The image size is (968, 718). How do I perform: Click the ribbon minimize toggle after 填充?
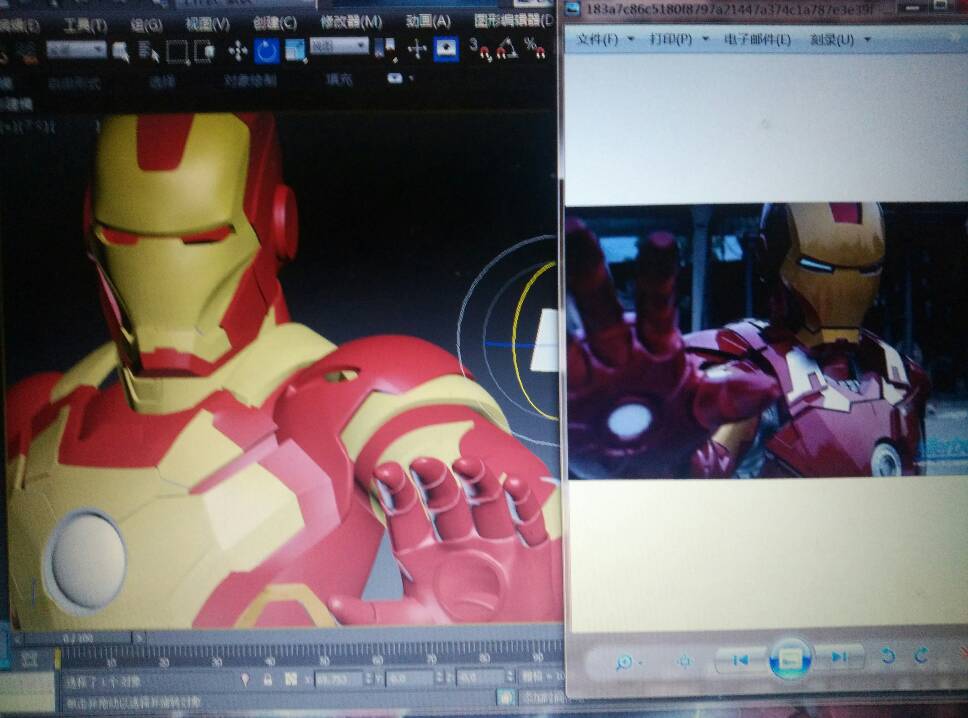[395, 78]
